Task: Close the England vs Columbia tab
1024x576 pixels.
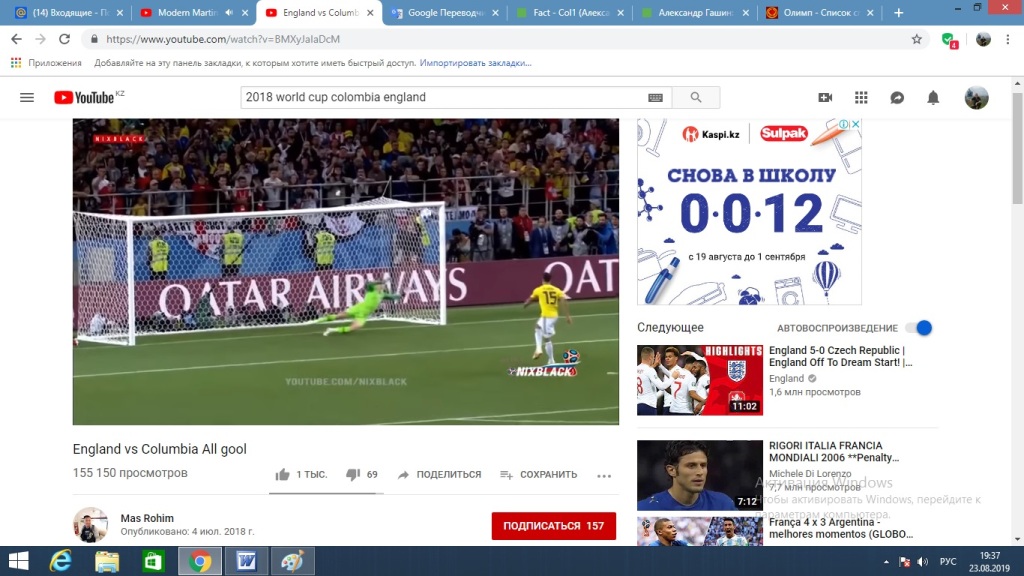Action: [370, 12]
